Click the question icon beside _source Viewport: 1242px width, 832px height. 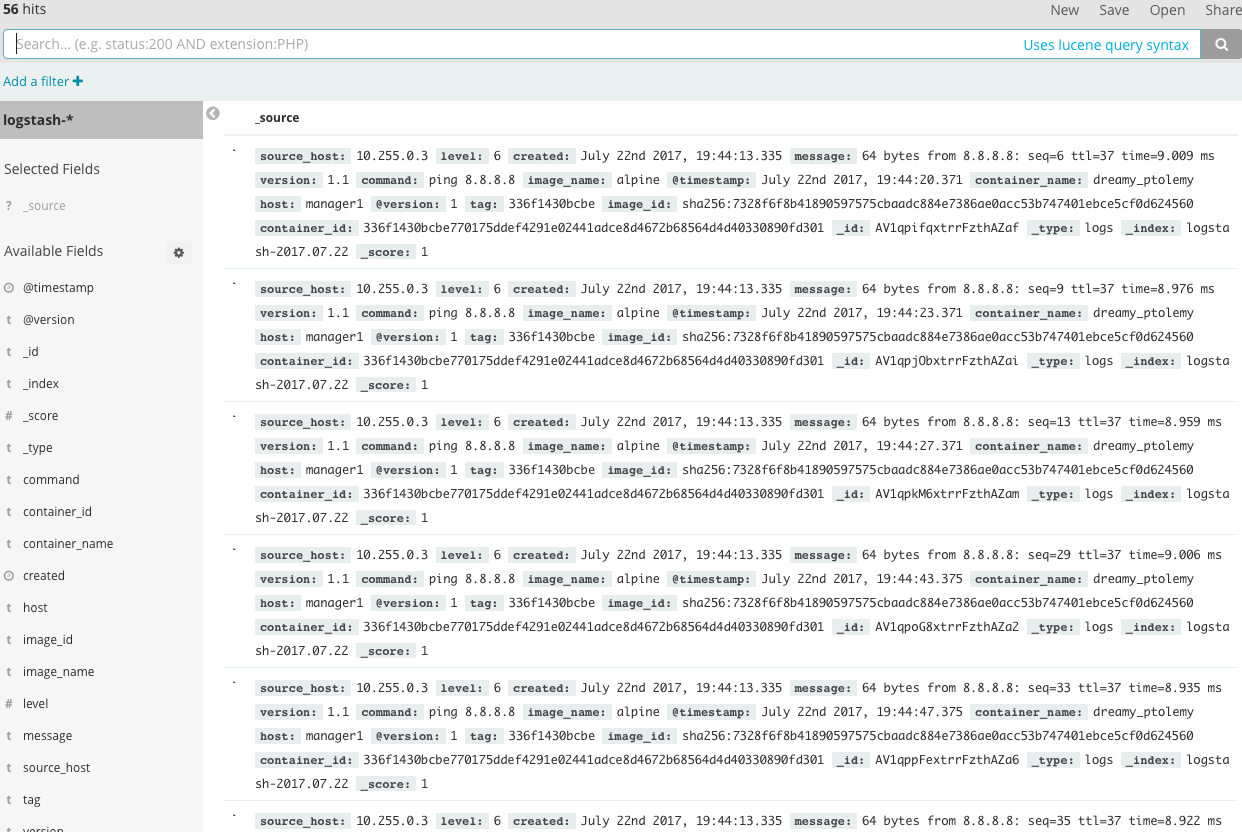[x=9, y=206]
